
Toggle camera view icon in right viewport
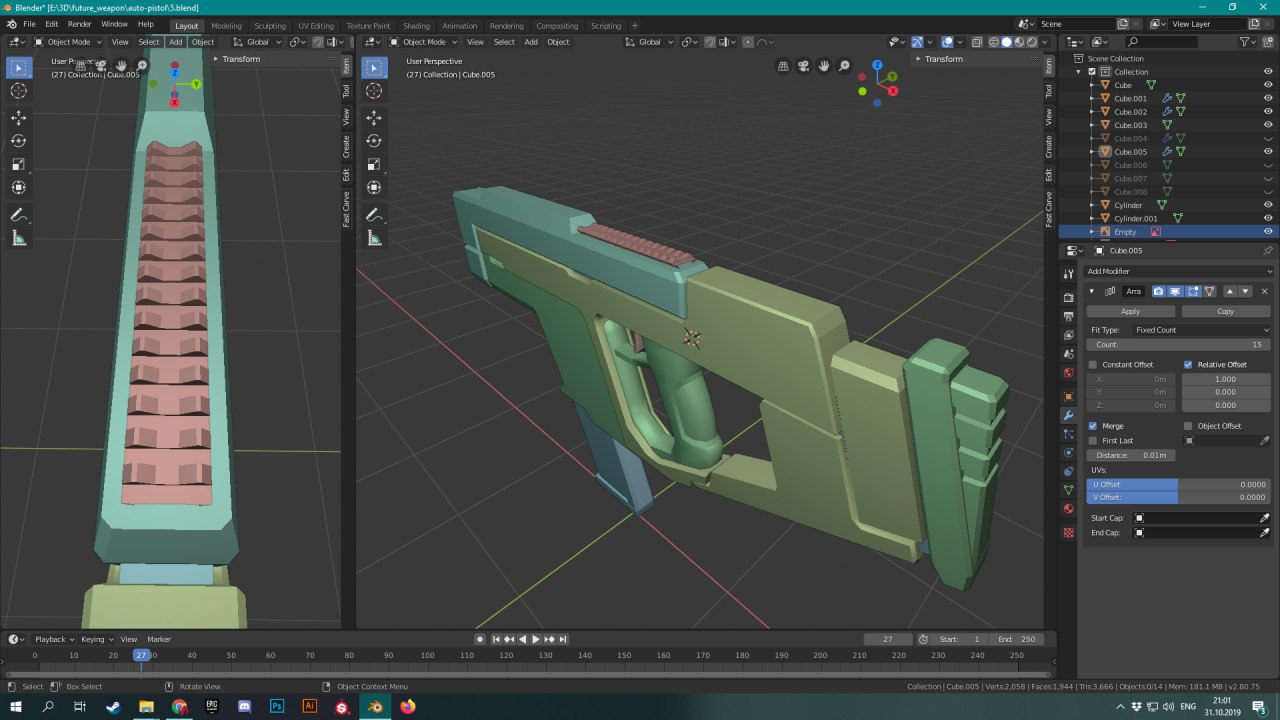pyautogui.click(x=803, y=66)
